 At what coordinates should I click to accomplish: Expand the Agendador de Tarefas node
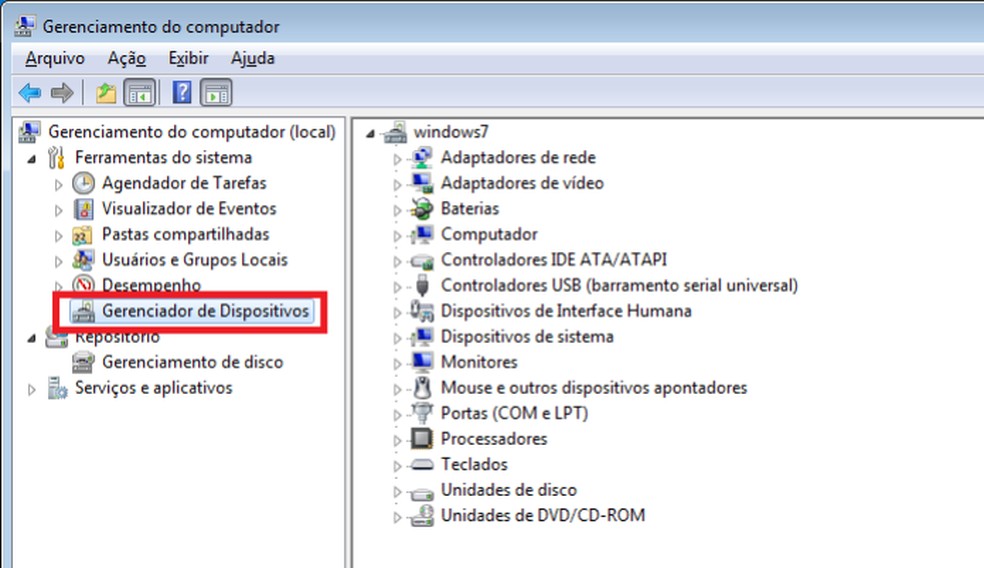click(58, 185)
